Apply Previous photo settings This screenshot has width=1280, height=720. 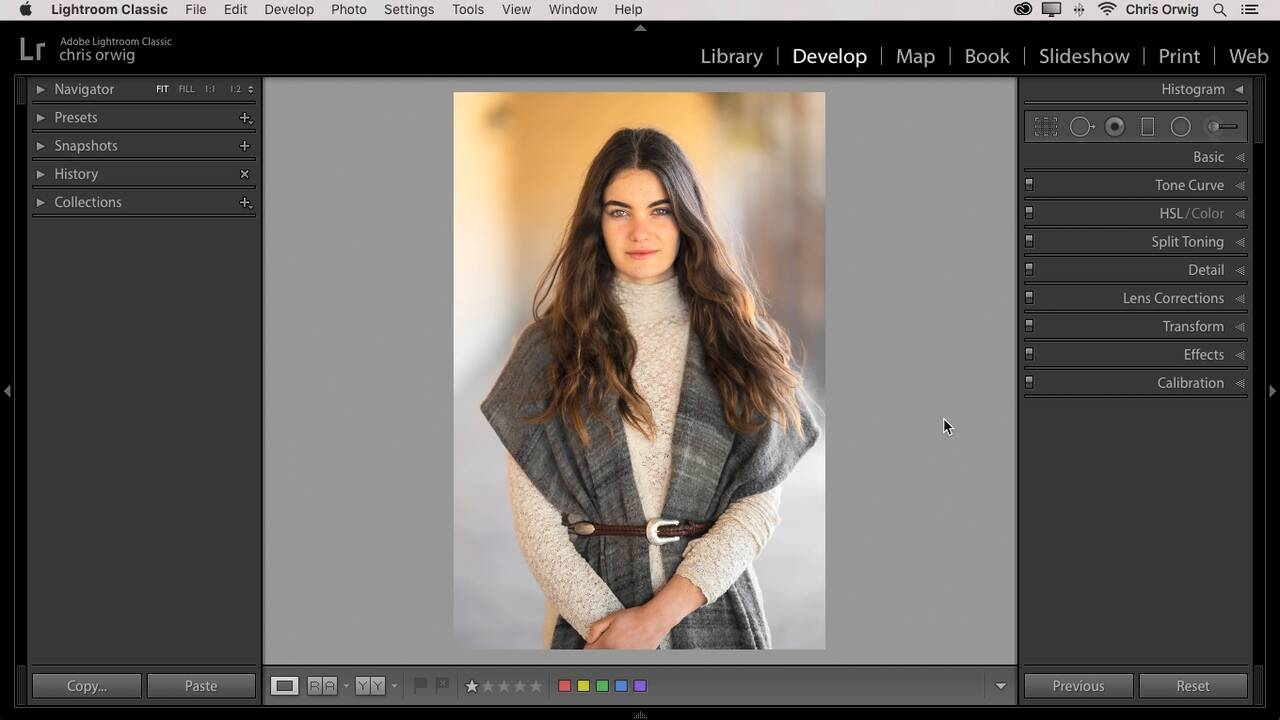click(1078, 686)
